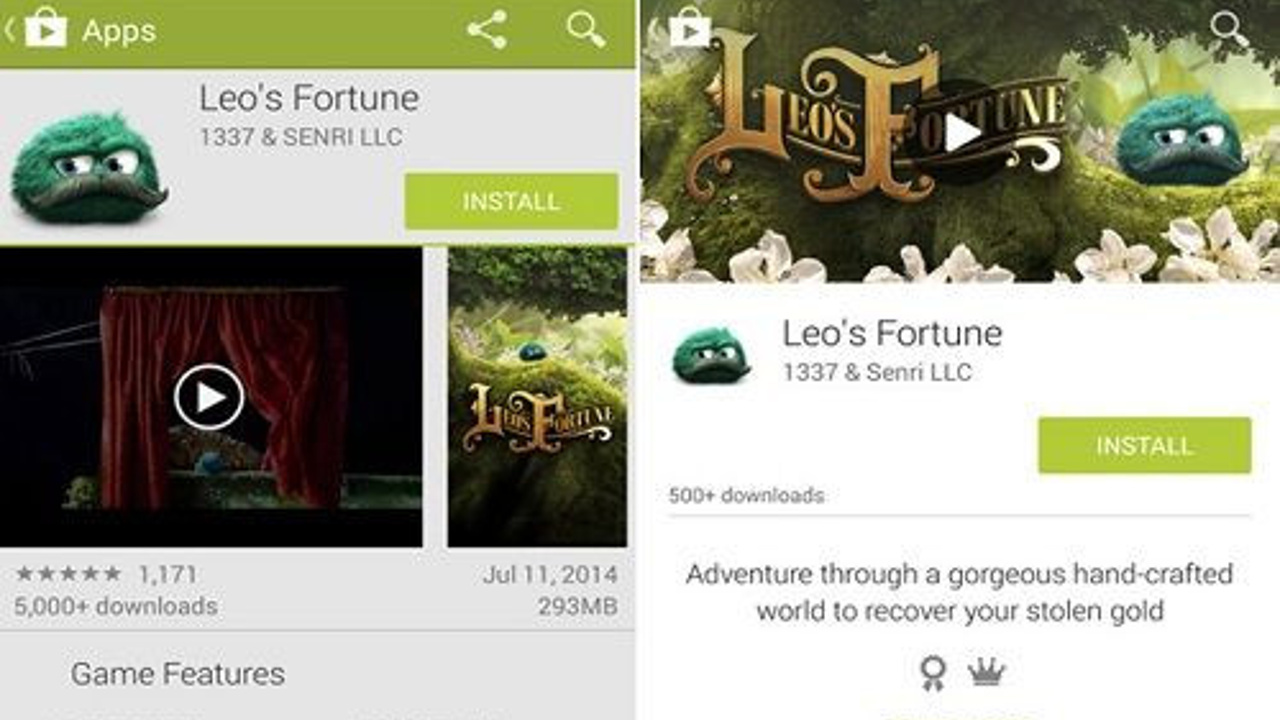Screen dimensions: 1280x720
Task: Tap the large green furball app icon
Action: (x=88, y=168)
